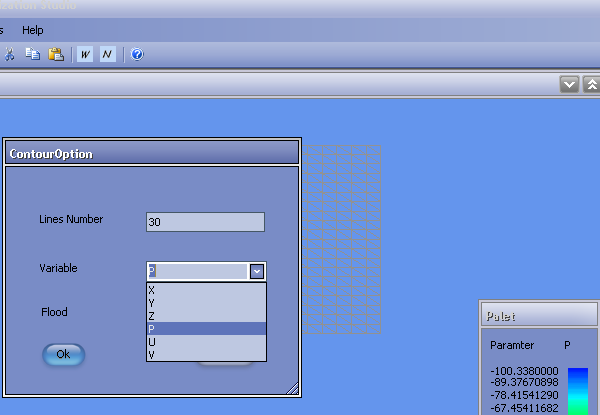The width and height of the screenshot is (600, 415).
Task: Choose V from the variable list
Action: 206,355
